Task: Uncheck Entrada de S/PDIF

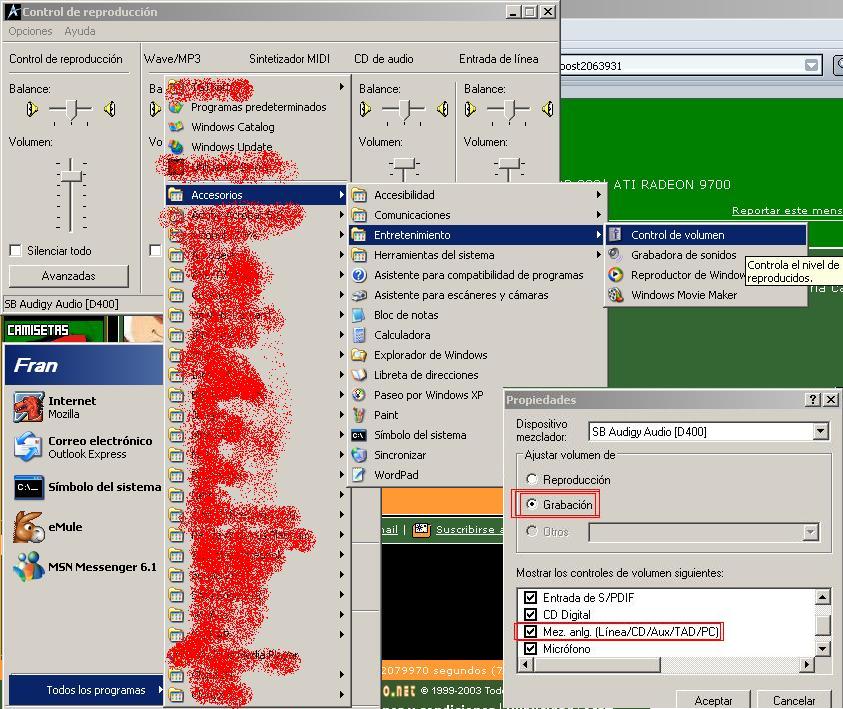Action: point(531,597)
